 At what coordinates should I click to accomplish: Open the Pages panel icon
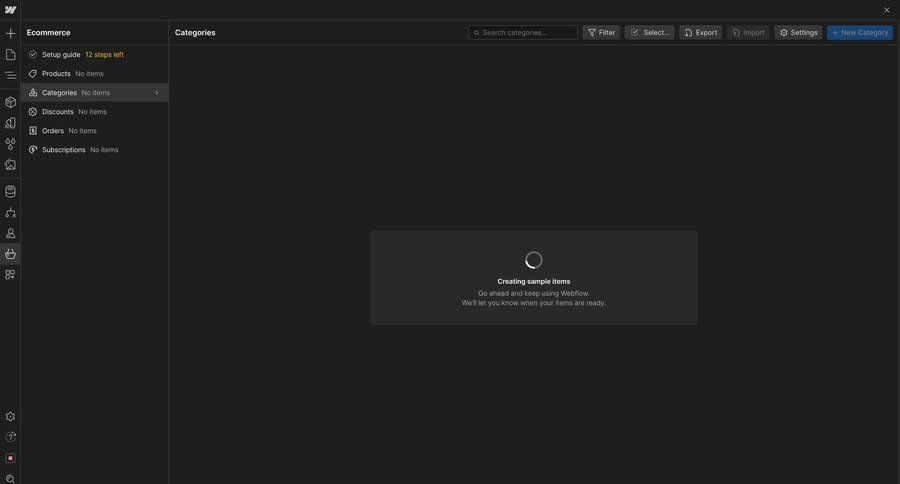point(10,54)
